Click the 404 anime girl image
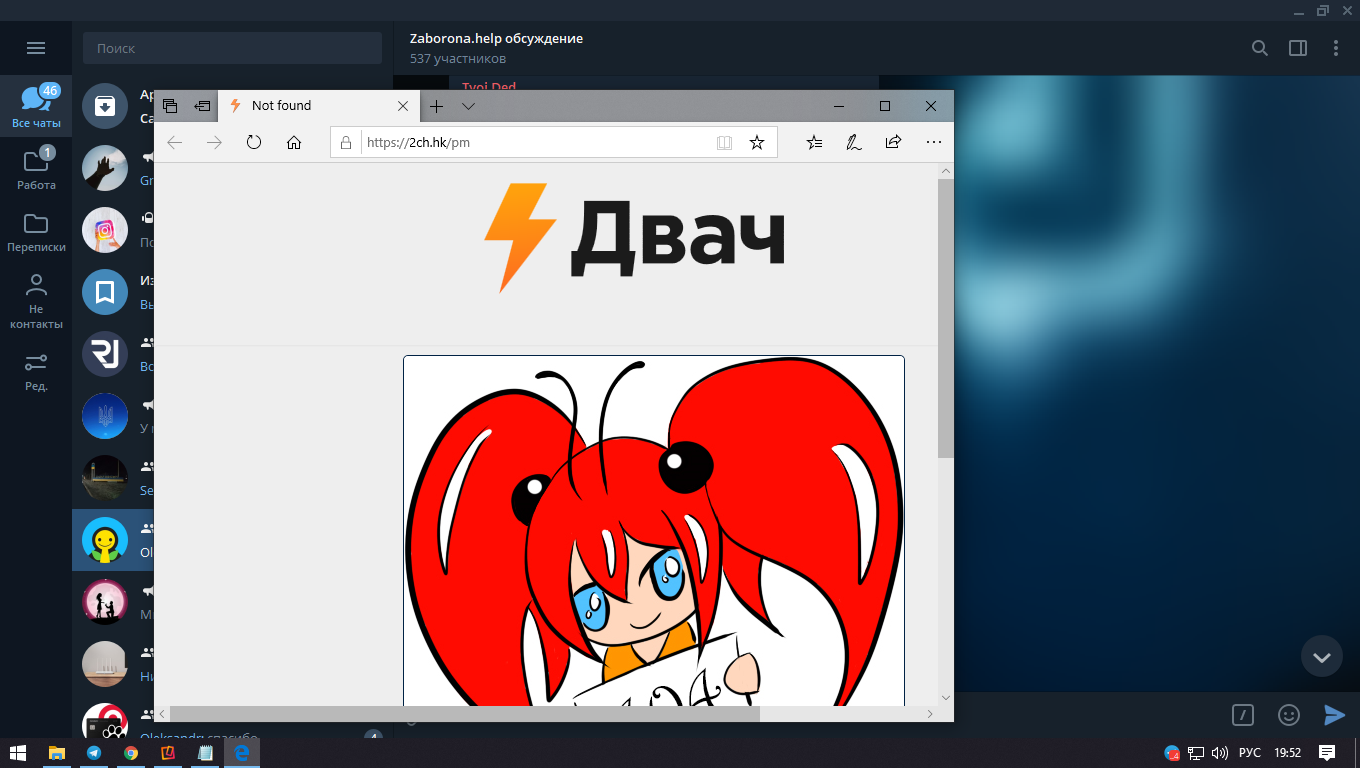Viewport: 1360px width, 768px height. (654, 530)
